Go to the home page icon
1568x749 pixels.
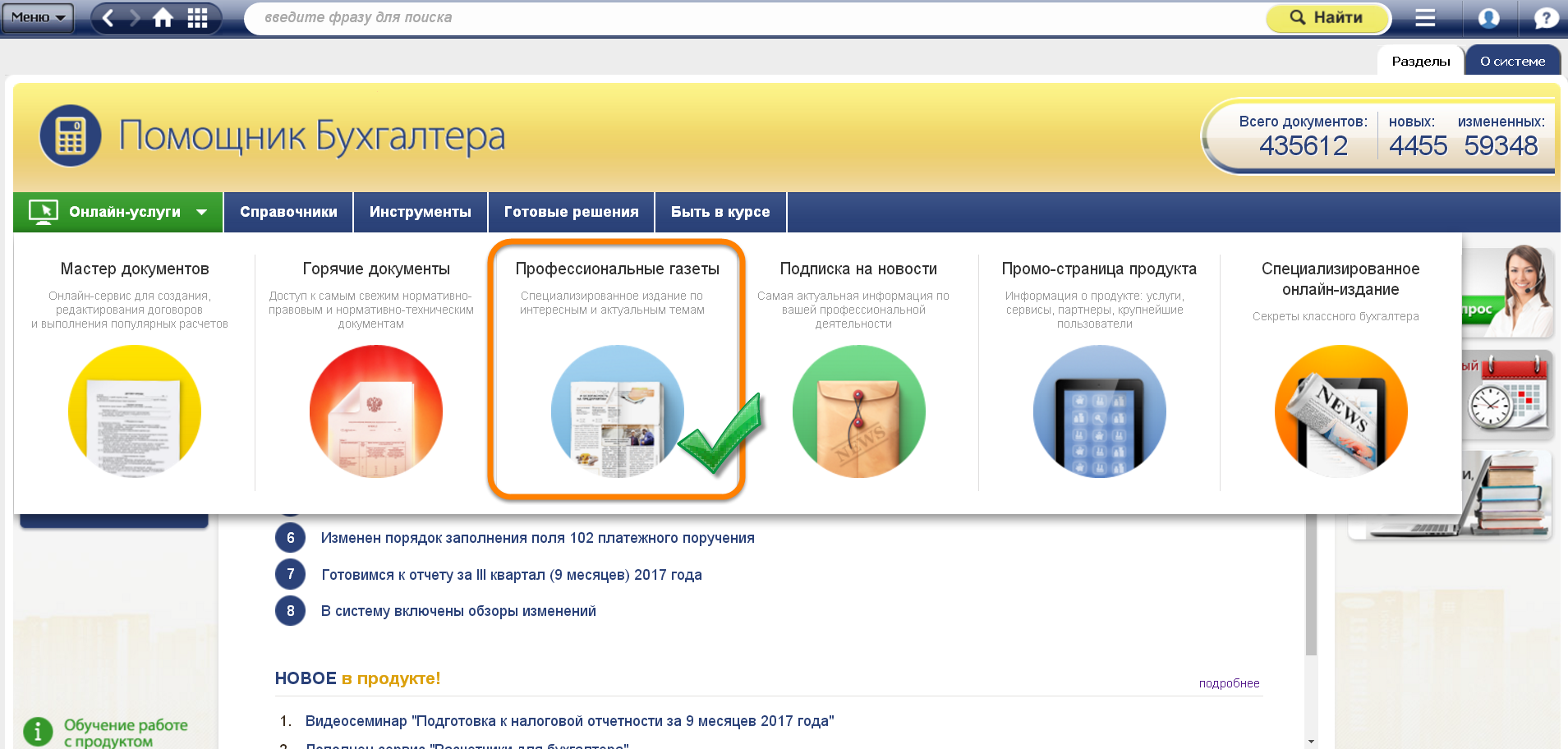click(x=163, y=18)
